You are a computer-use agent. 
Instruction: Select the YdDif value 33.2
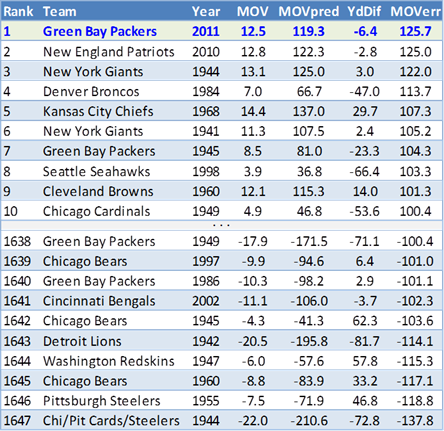click(x=365, y=381)
